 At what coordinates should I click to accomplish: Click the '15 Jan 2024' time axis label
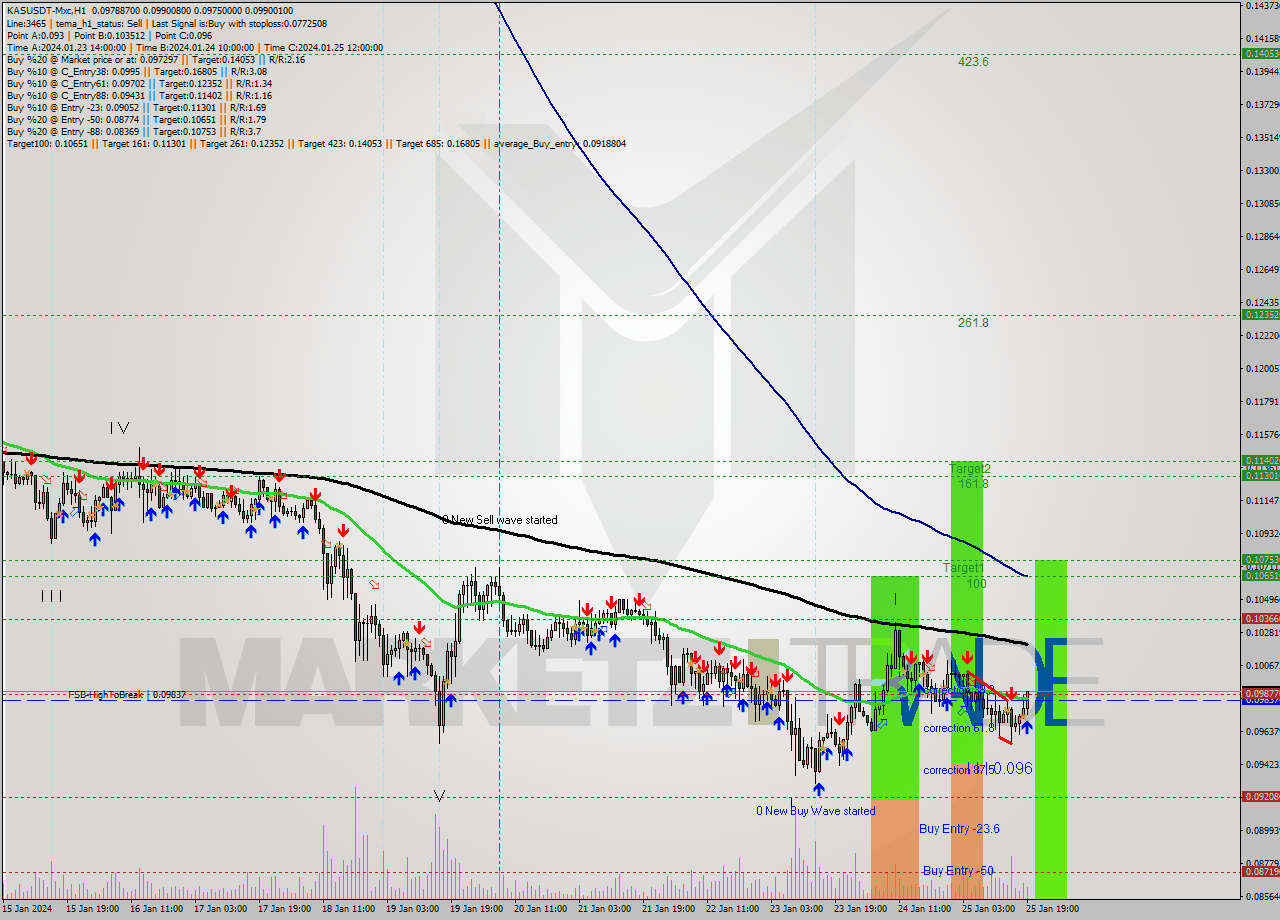pos(26,909)
